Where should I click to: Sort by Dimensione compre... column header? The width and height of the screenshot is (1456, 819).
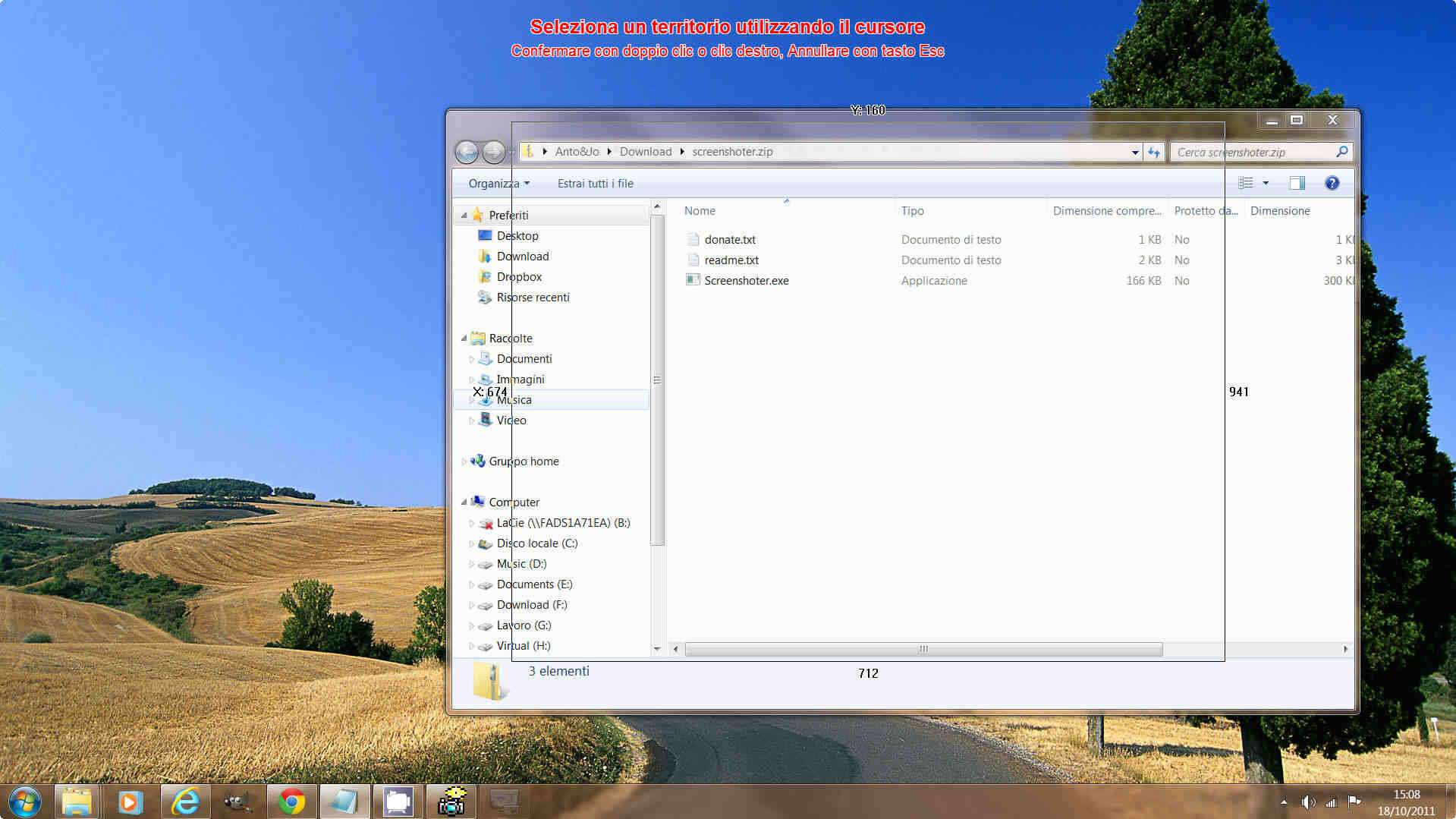(1107, 210)
